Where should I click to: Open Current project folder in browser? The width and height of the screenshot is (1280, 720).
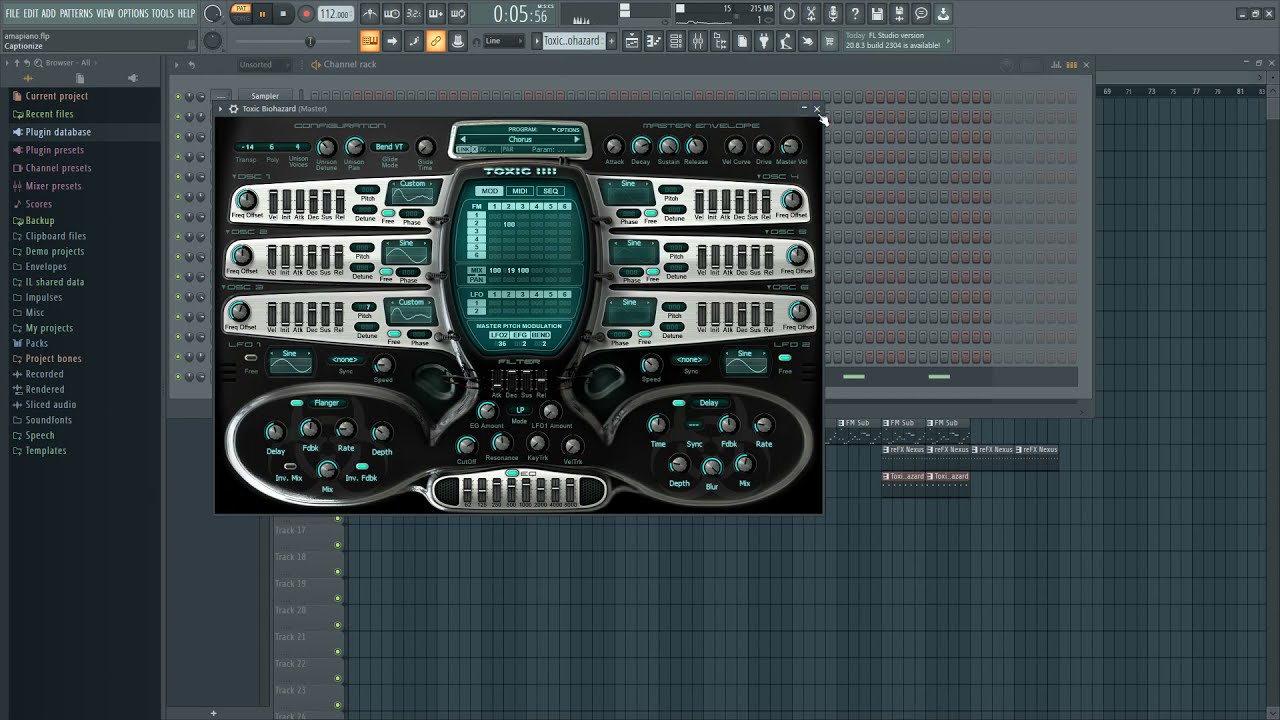pyautogui.click(x=57, y=96)
